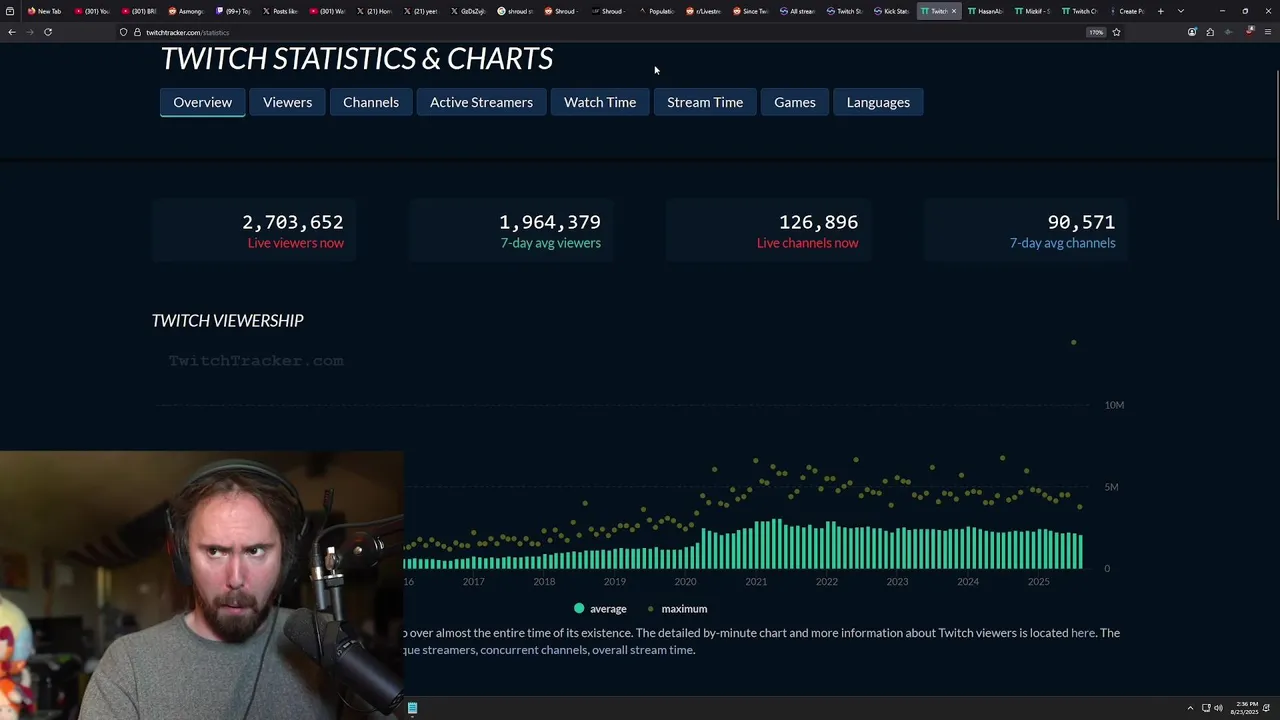This screenshot has width=1280, height=720.
Task: Toggle the 'average' series in chart legend
Action: click(x=600, y=609)
